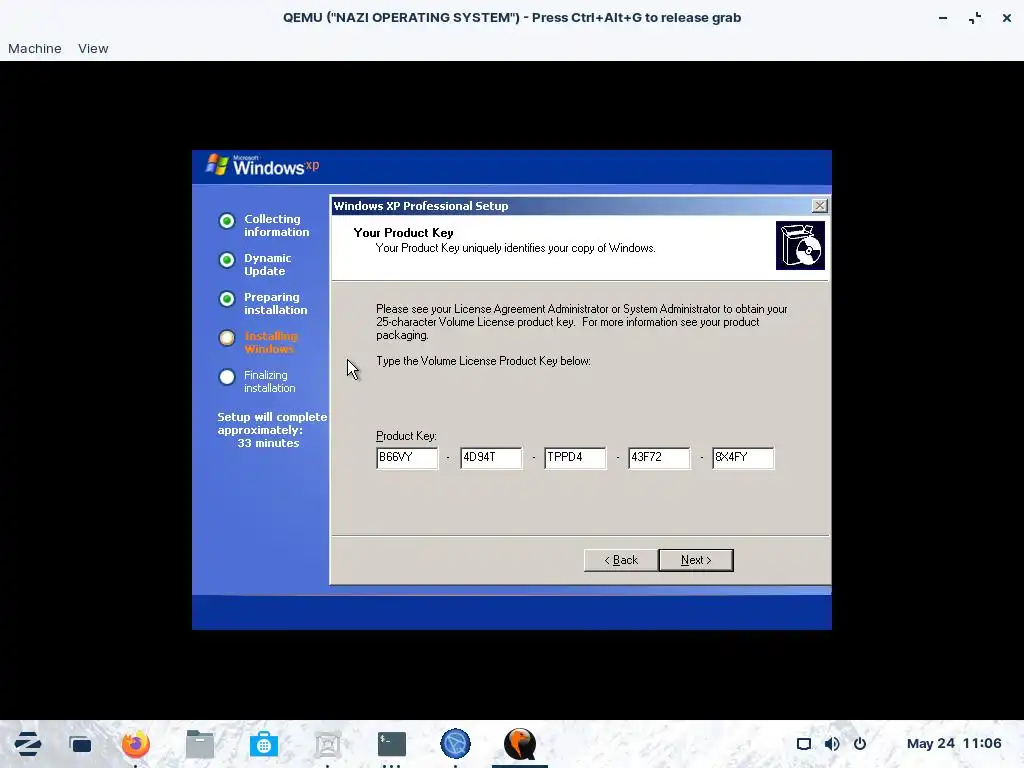Open the workspace overview icon in taskbar
Image resolution: width=1024 pixels, height=768 pixels.
pos(80,744)
